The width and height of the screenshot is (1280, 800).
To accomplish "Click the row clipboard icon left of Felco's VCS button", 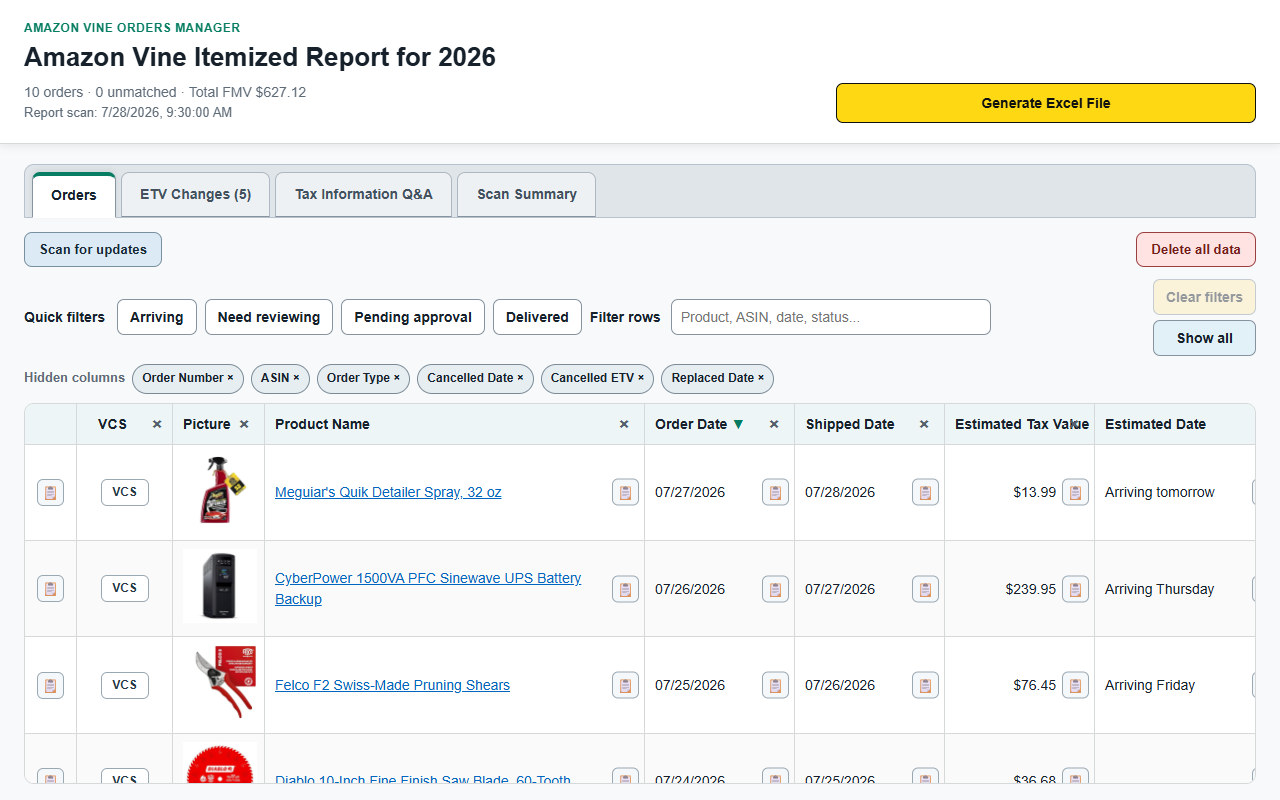I will pyautogui.click(x=50, y=685).
